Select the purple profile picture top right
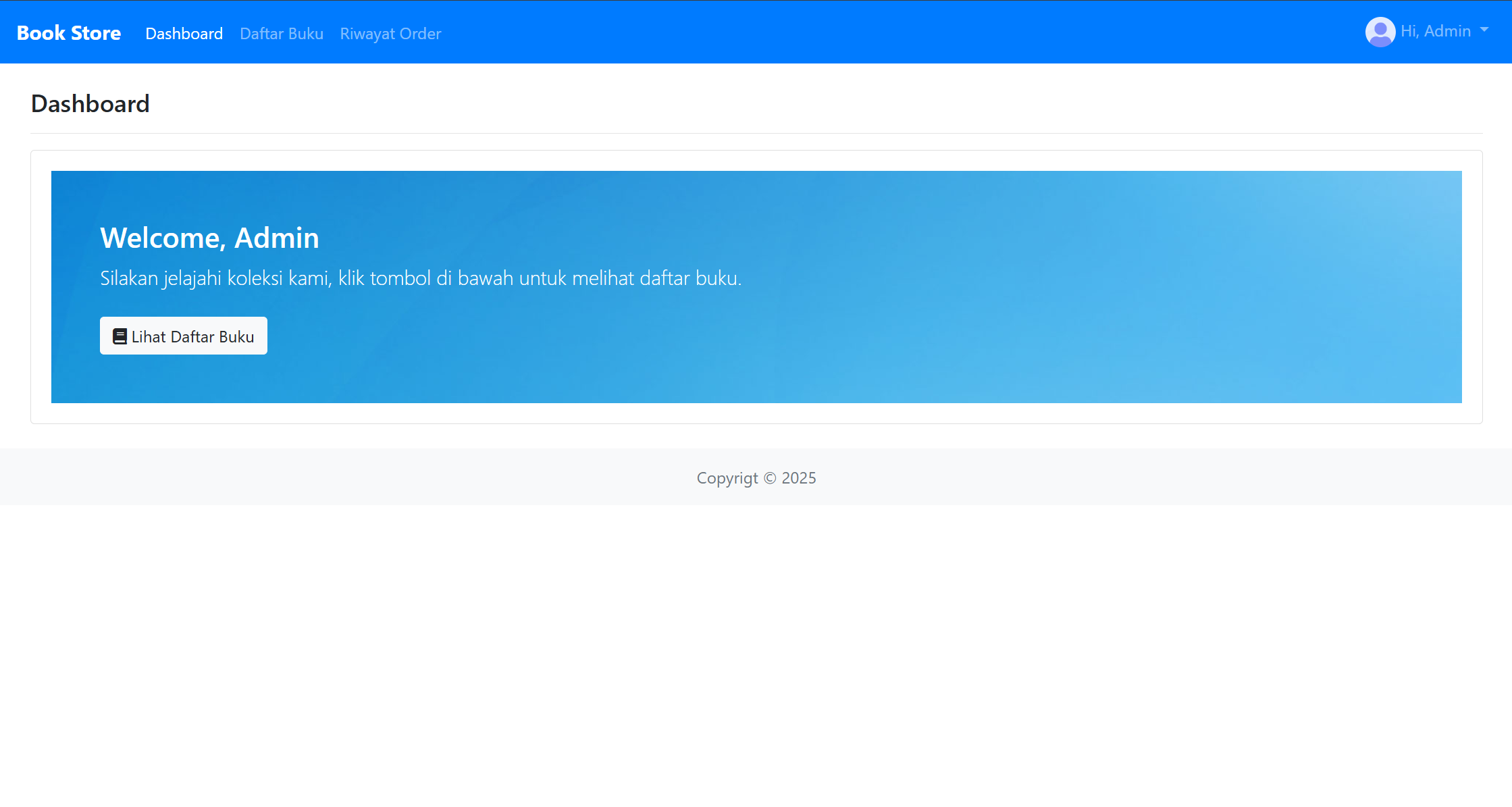This screenshot has width=1512, height=807. point(1380,31)
